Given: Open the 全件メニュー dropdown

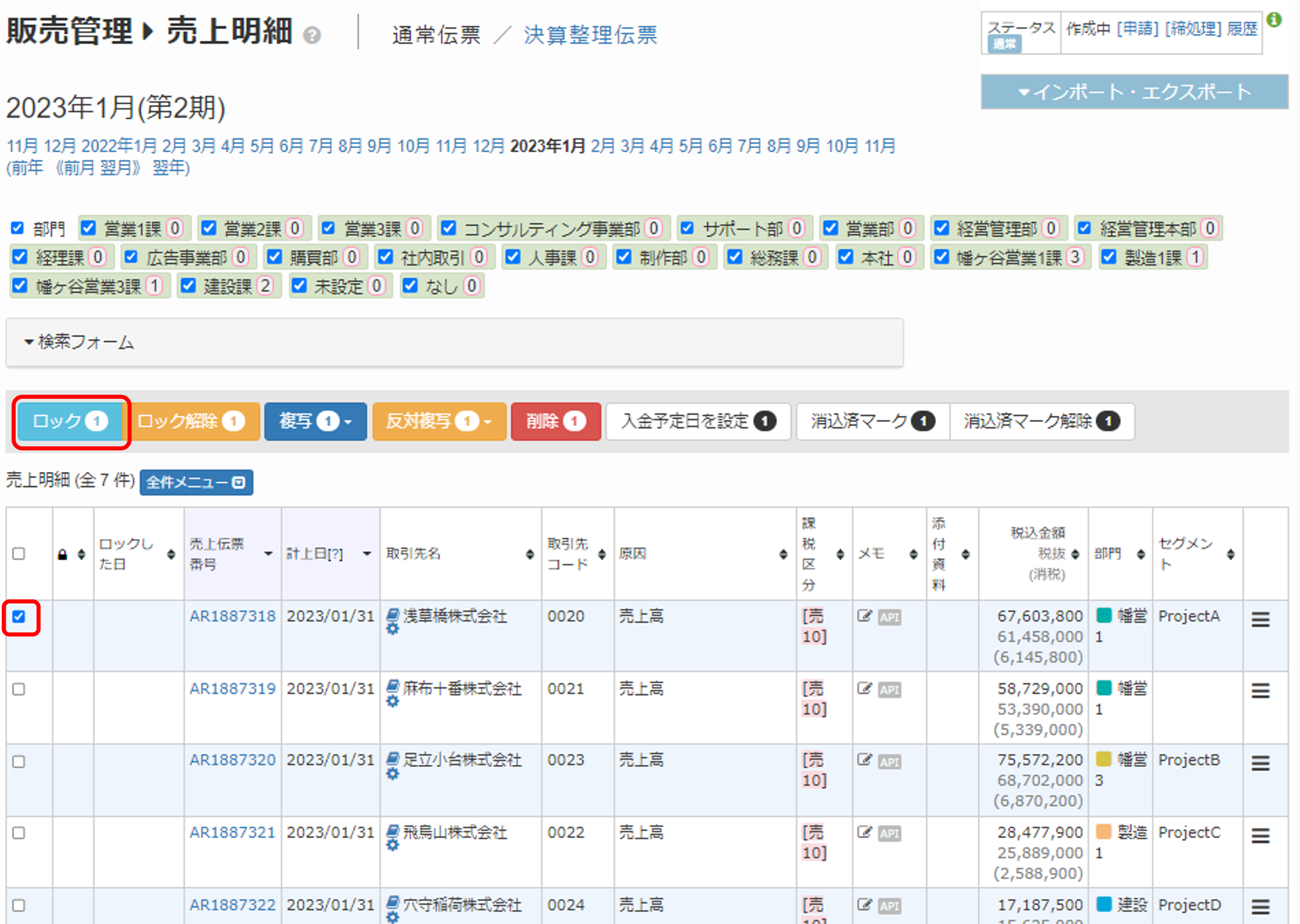Looking at the screenshot, I should pyautogui.click(x=196, y=482).
